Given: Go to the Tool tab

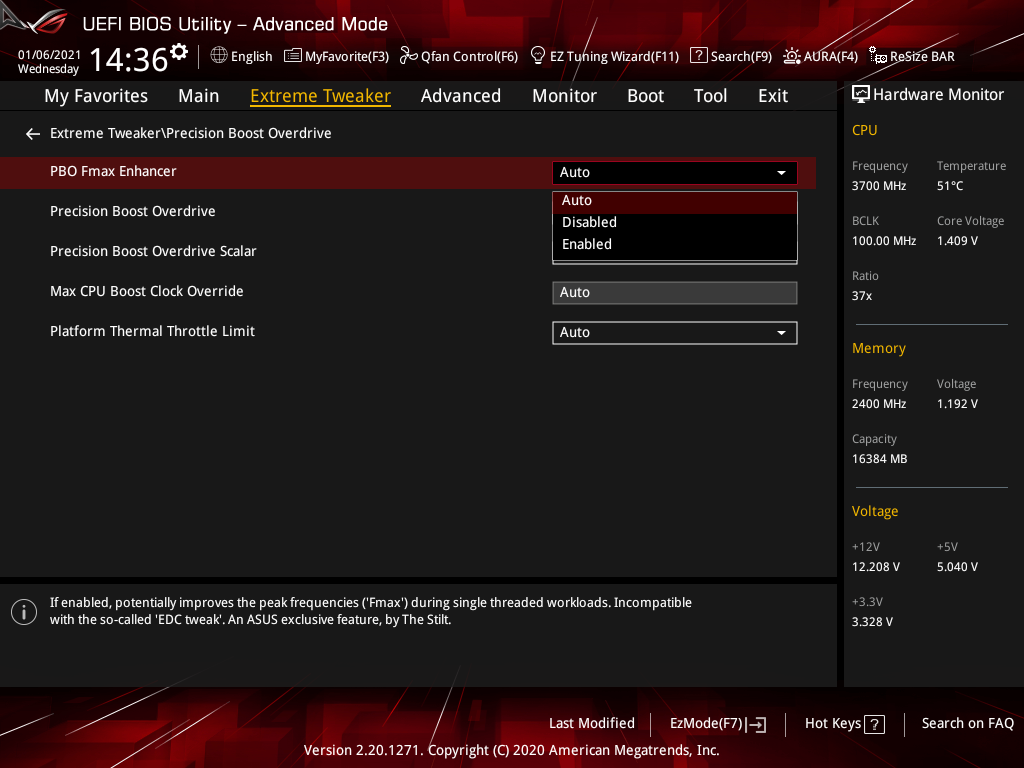Looking at the screenshot, I should pos(710,96).
